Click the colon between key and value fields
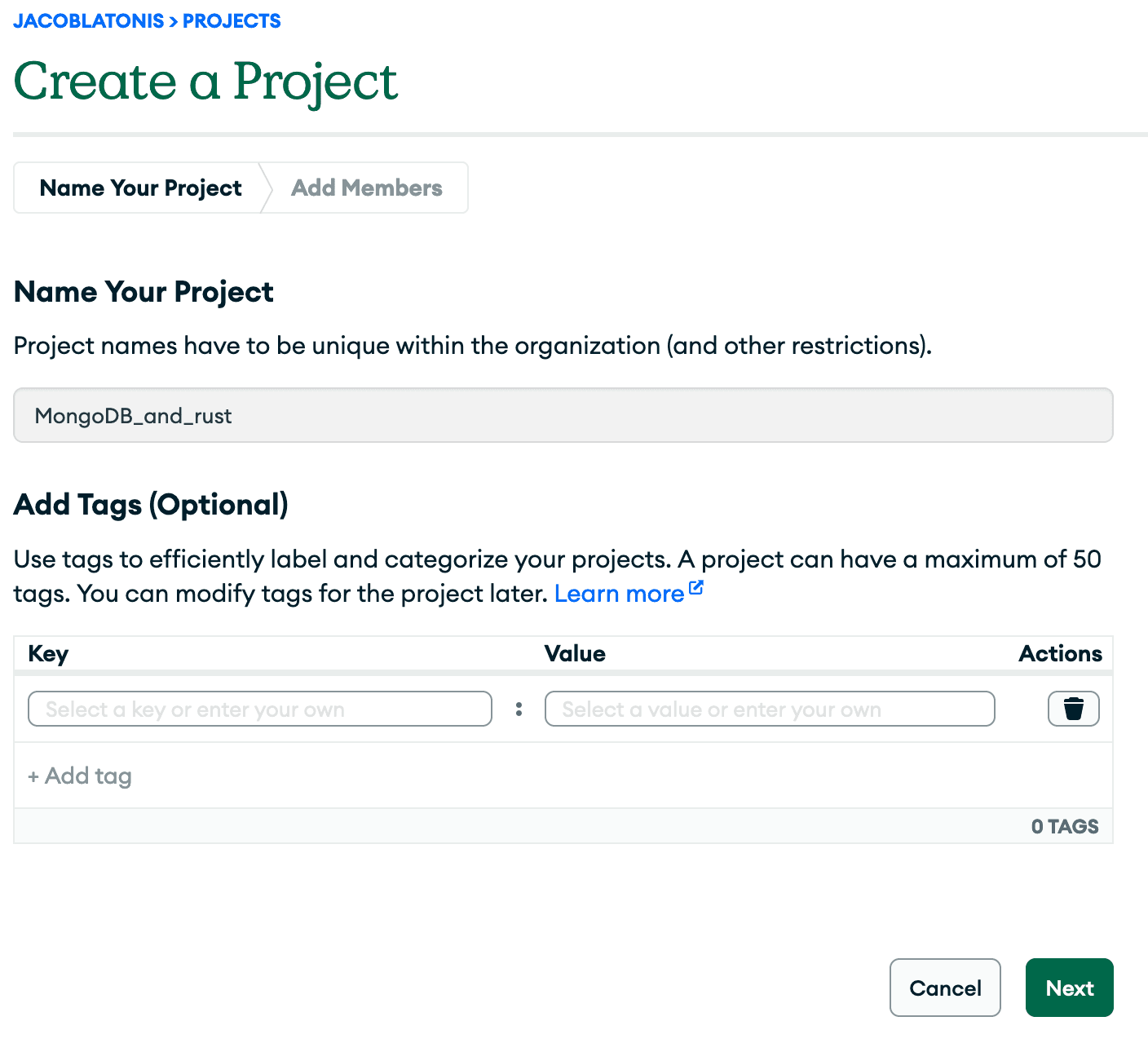The height and width of the screenshot is (1052, 1148). click(519, 709)
